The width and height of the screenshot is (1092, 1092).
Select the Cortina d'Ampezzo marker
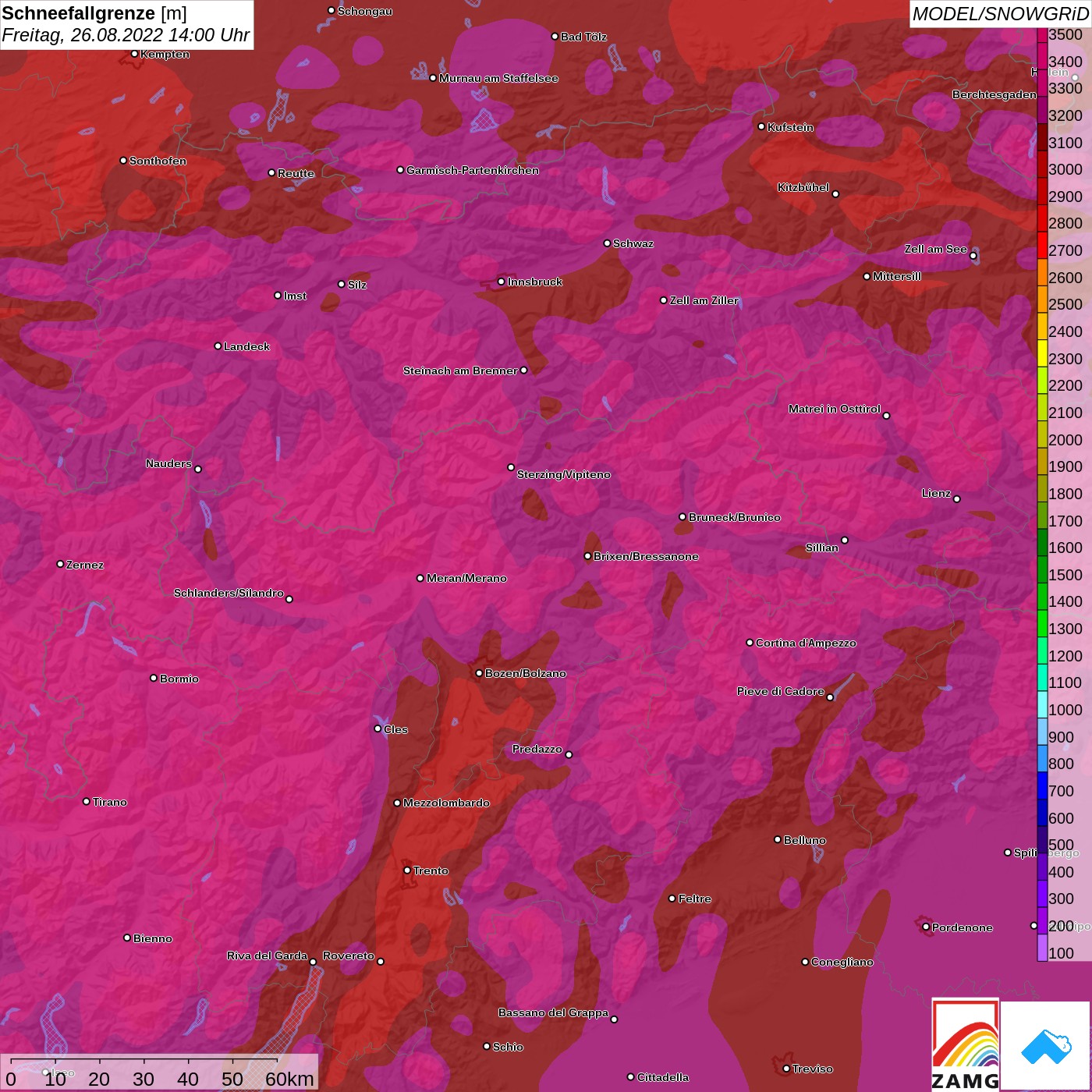pyautogui.click(x=750, y=643)
